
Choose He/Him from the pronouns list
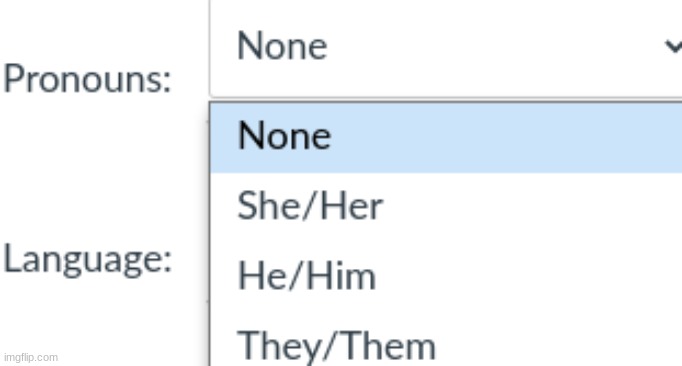click(446, 276)
